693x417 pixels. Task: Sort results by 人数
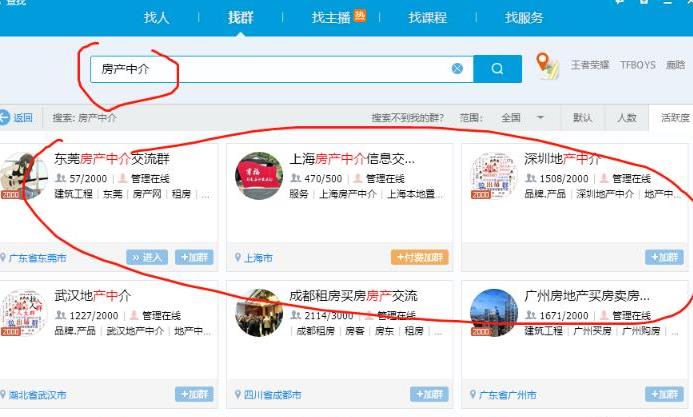626,117
